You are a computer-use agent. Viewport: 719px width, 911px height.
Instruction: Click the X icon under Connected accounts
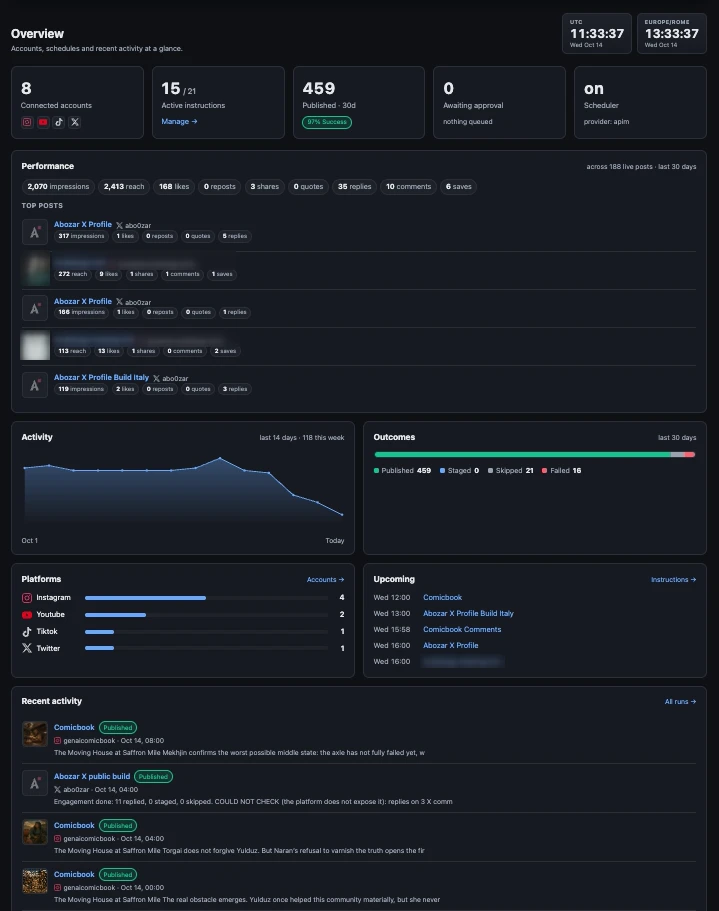[x=74, y=122]
